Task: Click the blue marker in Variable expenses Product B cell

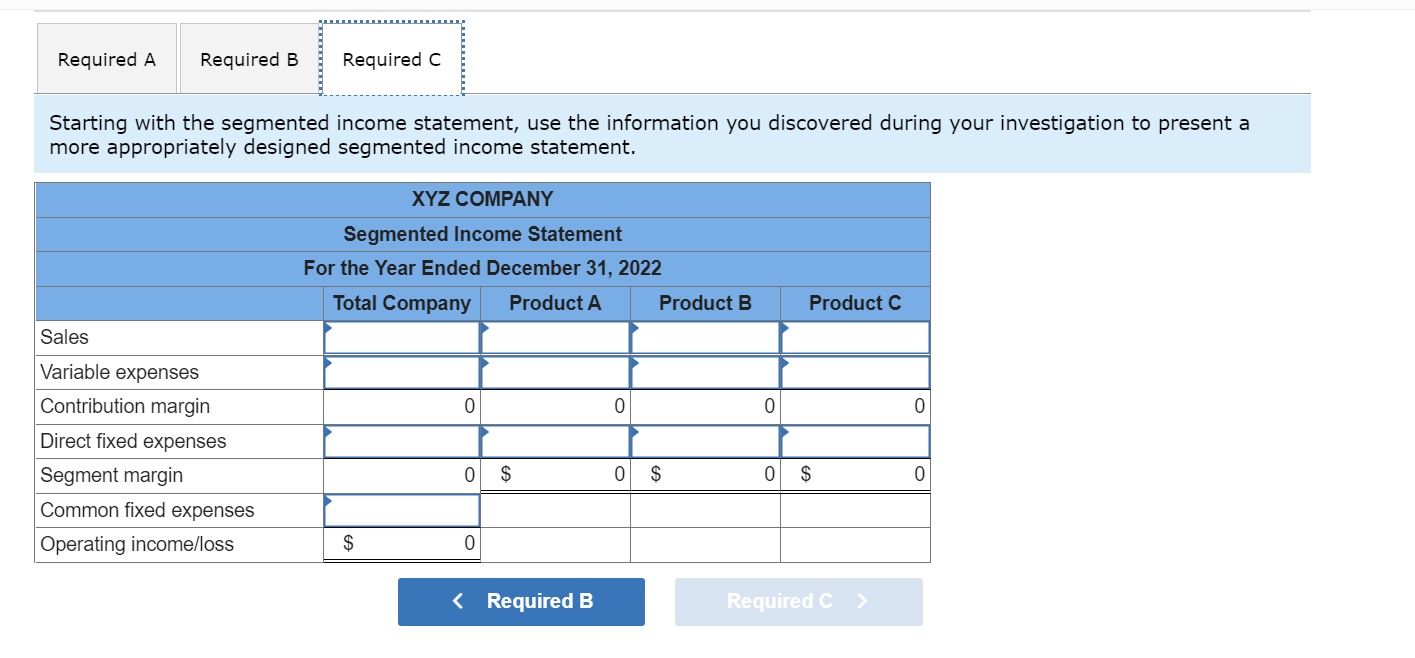Action: 634,363
